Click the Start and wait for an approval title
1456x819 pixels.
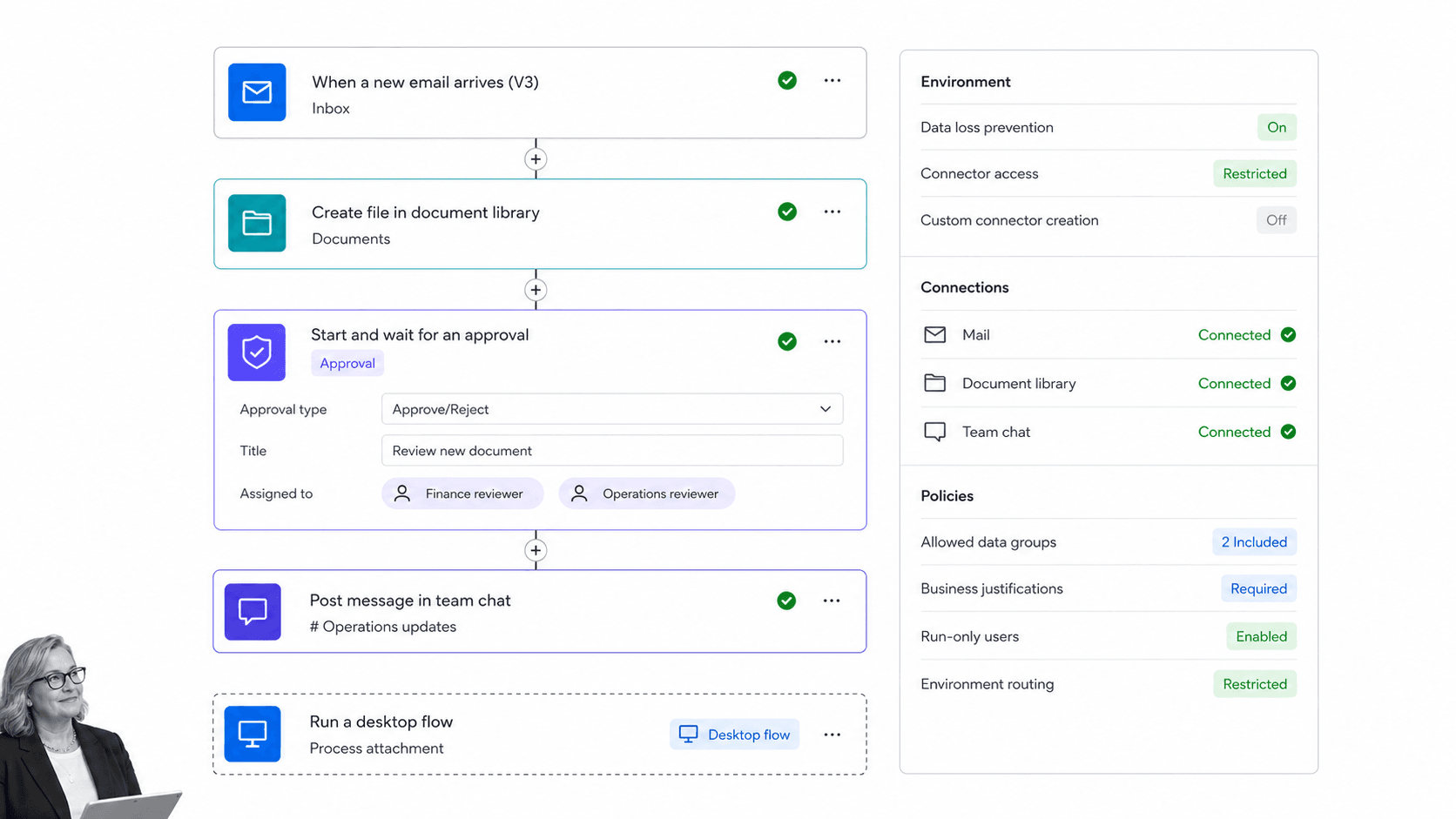point(420,335)
